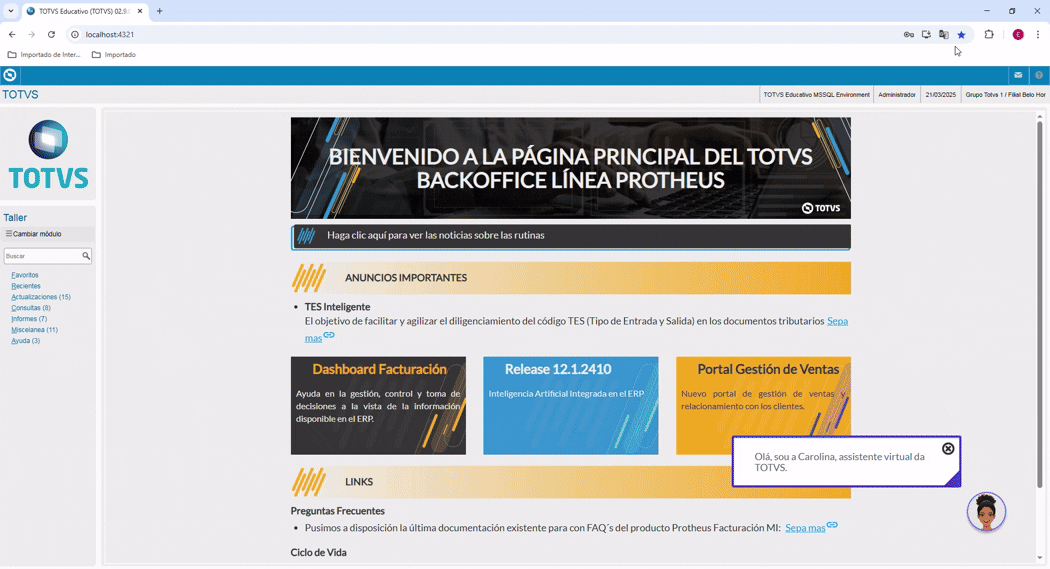
Task: Go back to the previous page
Action: 12,35
